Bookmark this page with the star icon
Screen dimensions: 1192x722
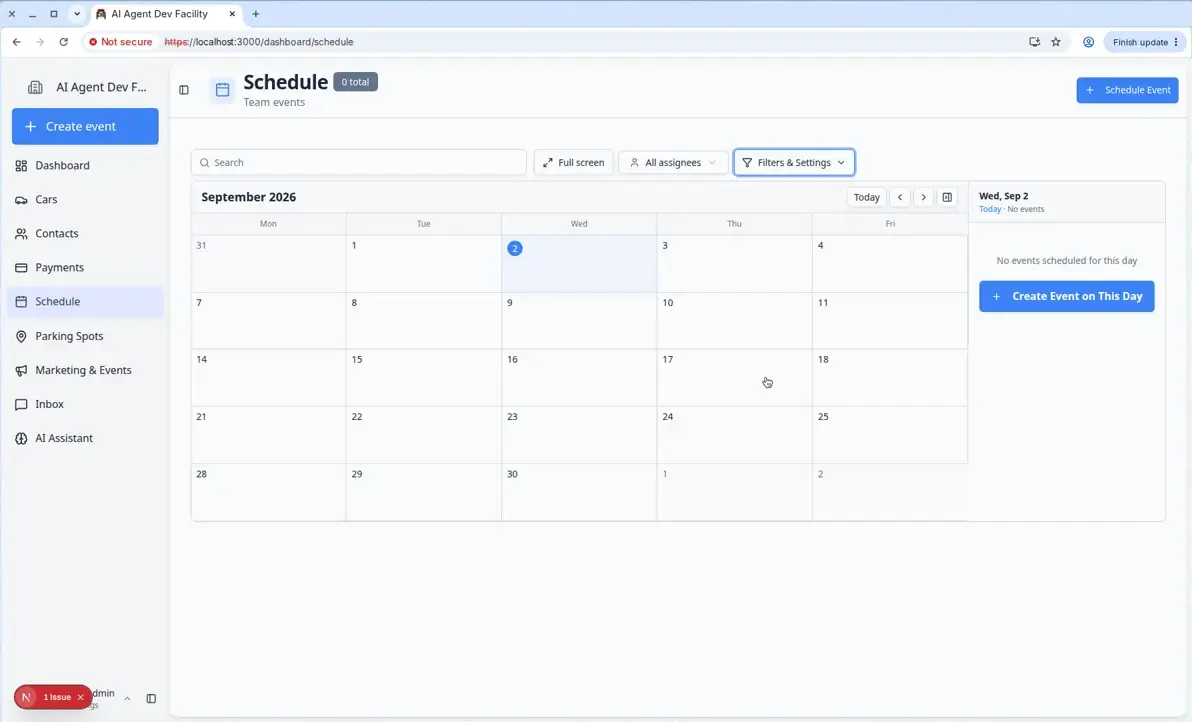pyautogui.click(x=1056, y=42)
